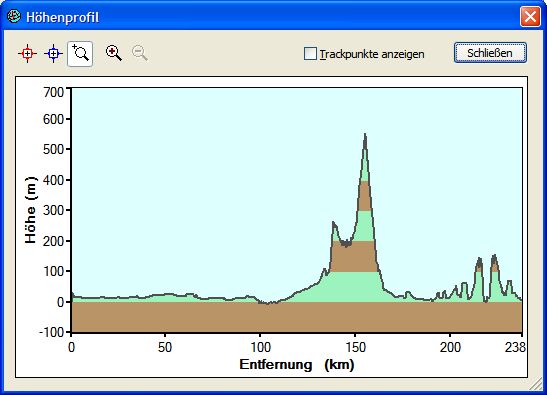Select the zoom-region magnifier tool
547x395 pixels.
pyautogui.click(x=80, y=54)
